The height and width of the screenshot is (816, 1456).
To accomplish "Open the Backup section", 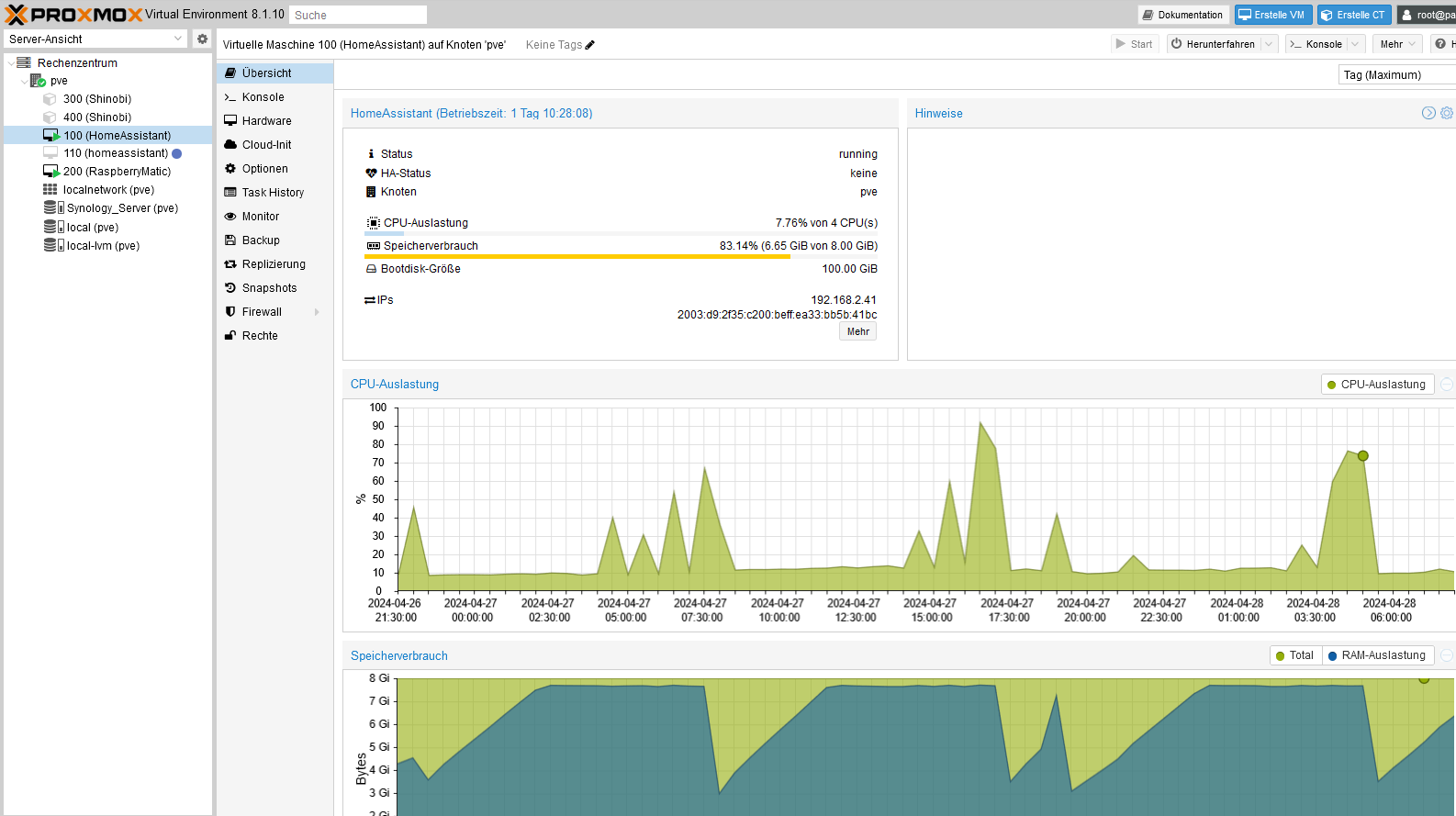I will [275, 240].
